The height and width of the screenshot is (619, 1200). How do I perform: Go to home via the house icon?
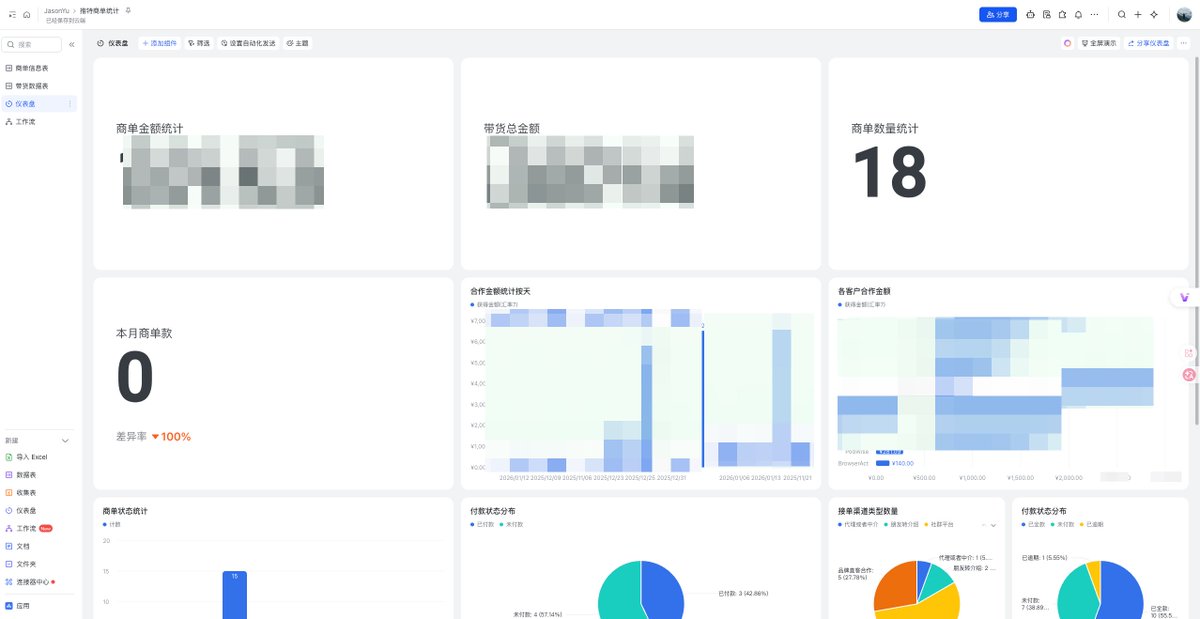pyautogui.click(x=26, y=15)
